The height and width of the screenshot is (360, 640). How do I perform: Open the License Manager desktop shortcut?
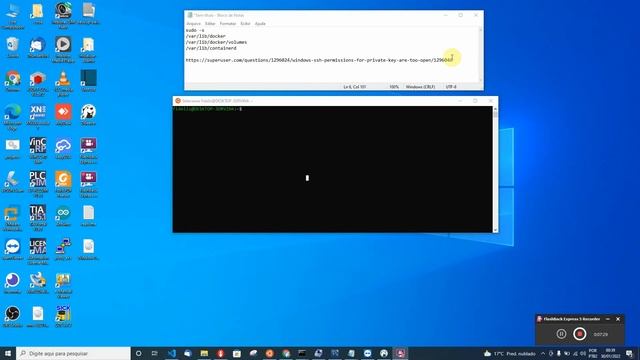click(x=38, y=251)
